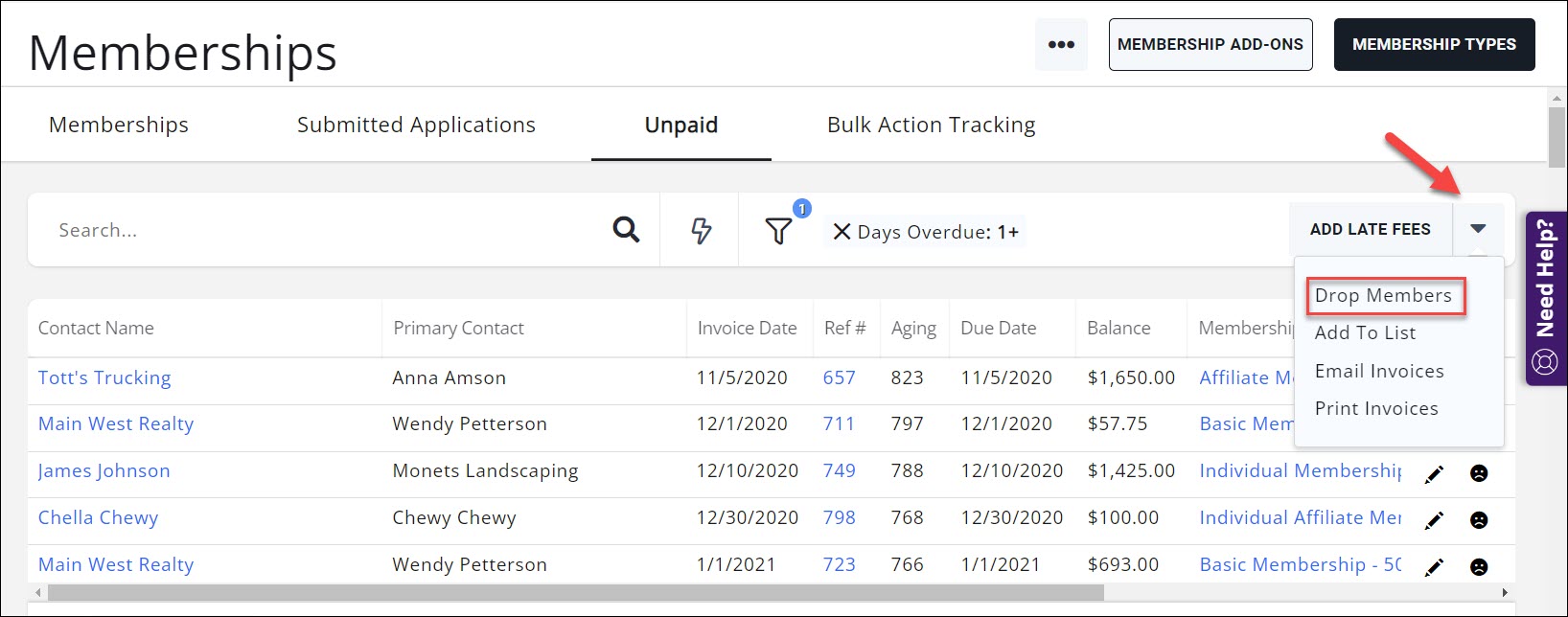Viewport: 1568px width, 617px height.
Task: Open the quick actions lightning bolt icon
Action: (701, 231)
